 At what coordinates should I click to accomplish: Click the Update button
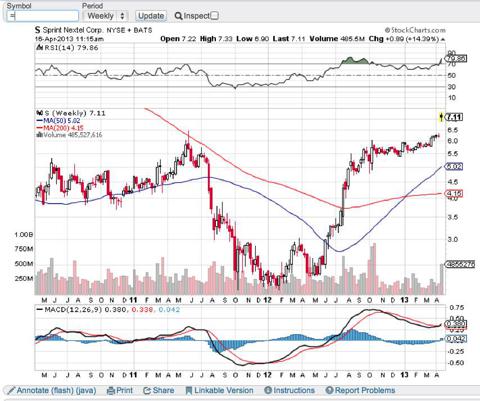coord(151,16)
